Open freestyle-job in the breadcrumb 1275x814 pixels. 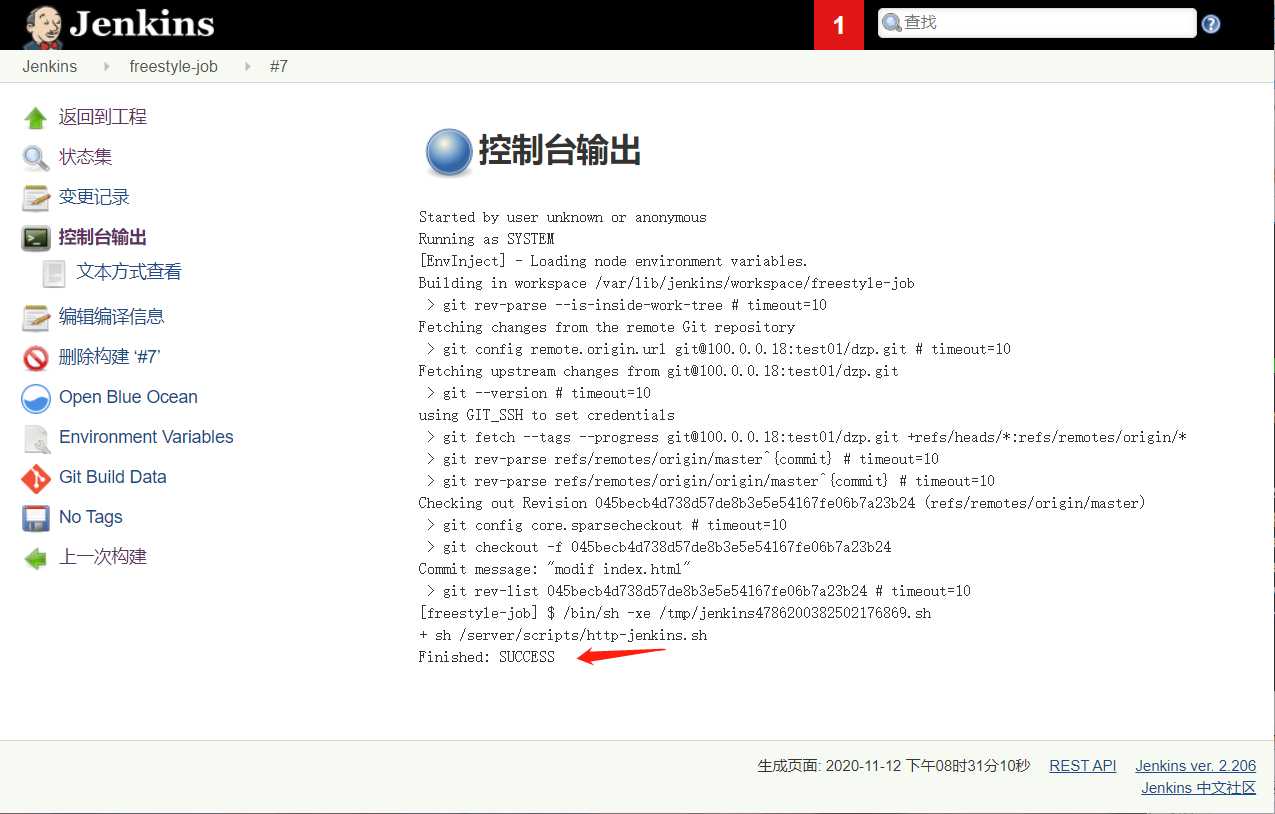(173, 66)
